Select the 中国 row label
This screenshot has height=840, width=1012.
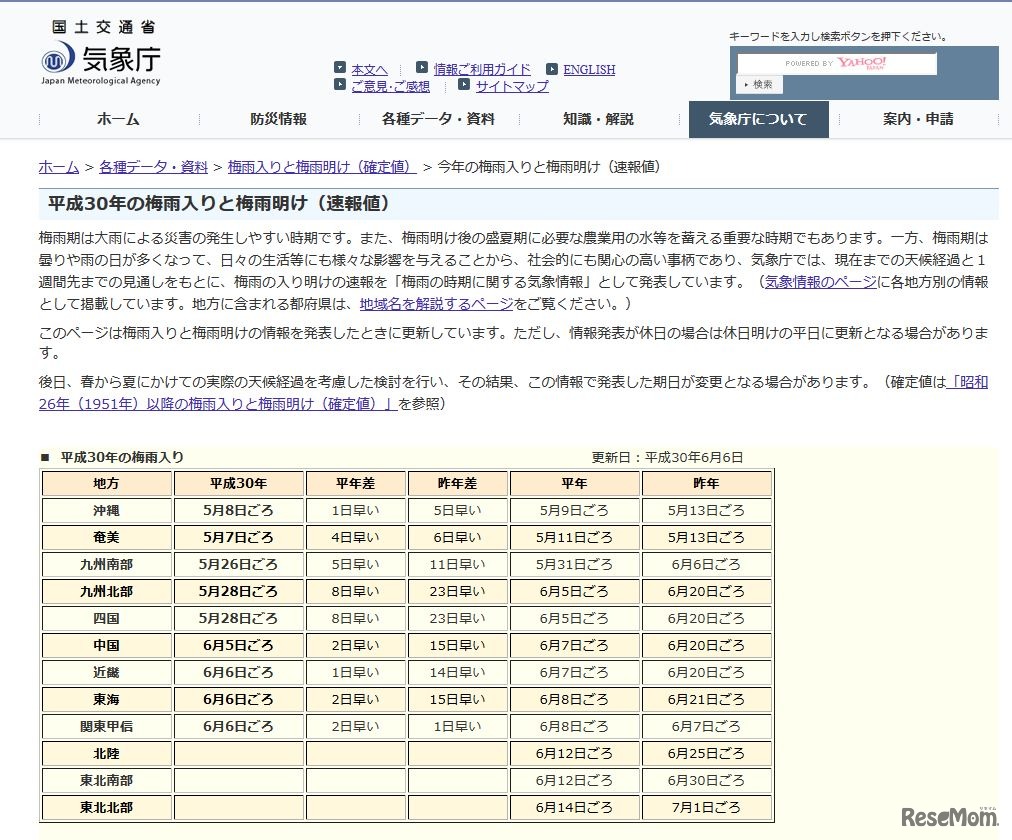tap(106, 646)
